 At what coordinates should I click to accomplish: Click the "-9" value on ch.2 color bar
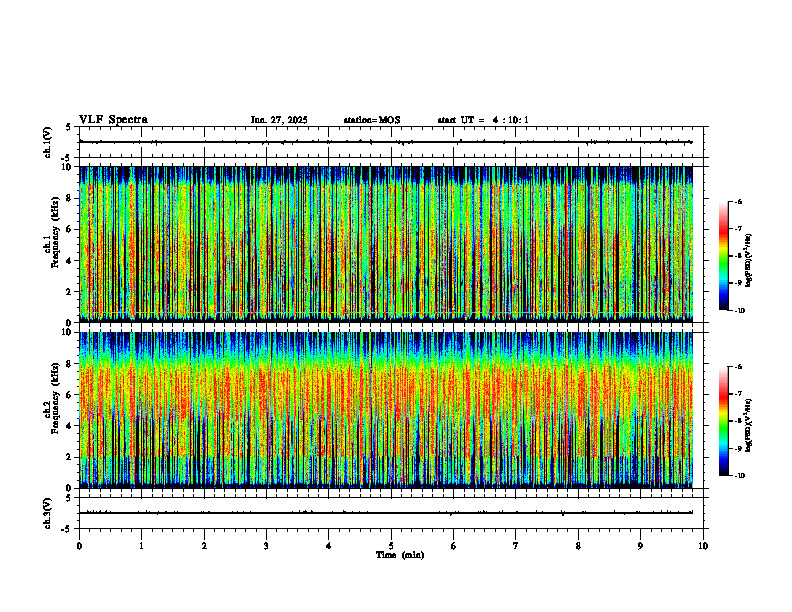tap(738, 448)
